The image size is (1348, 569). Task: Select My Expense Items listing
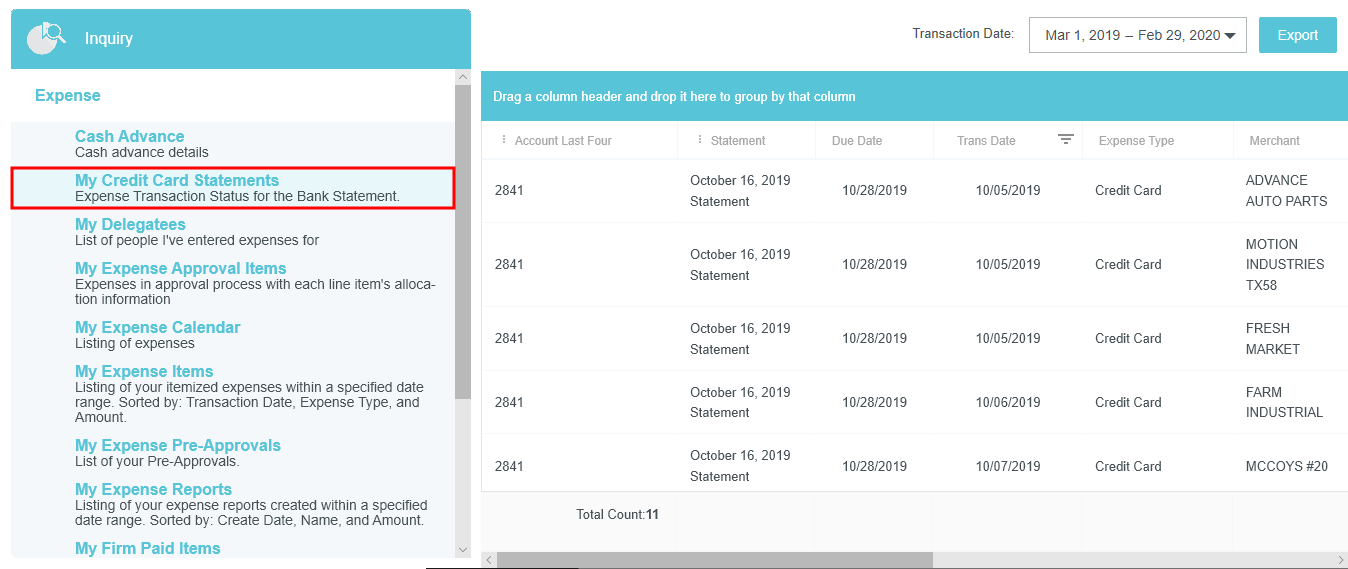144,372
